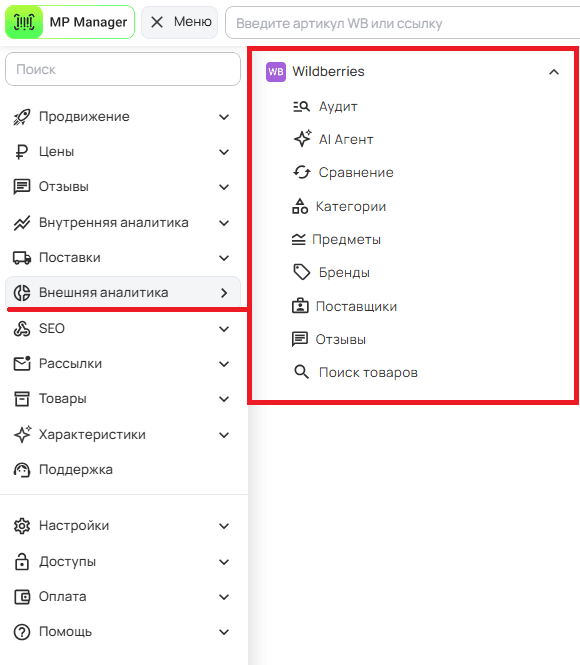580x665 pixels.
Task: Collapse the Wildberries section chevron
Action: (554, 72)
